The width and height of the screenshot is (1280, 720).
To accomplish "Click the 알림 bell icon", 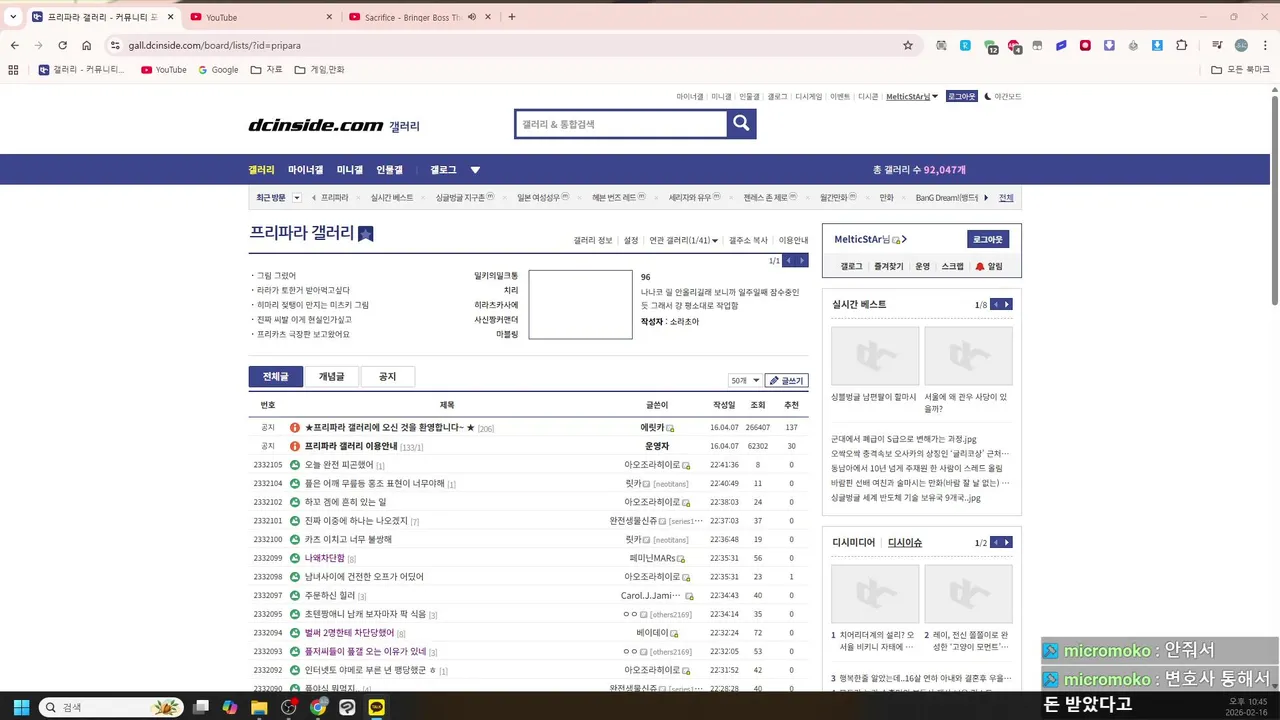I will [x=980, y=267].
